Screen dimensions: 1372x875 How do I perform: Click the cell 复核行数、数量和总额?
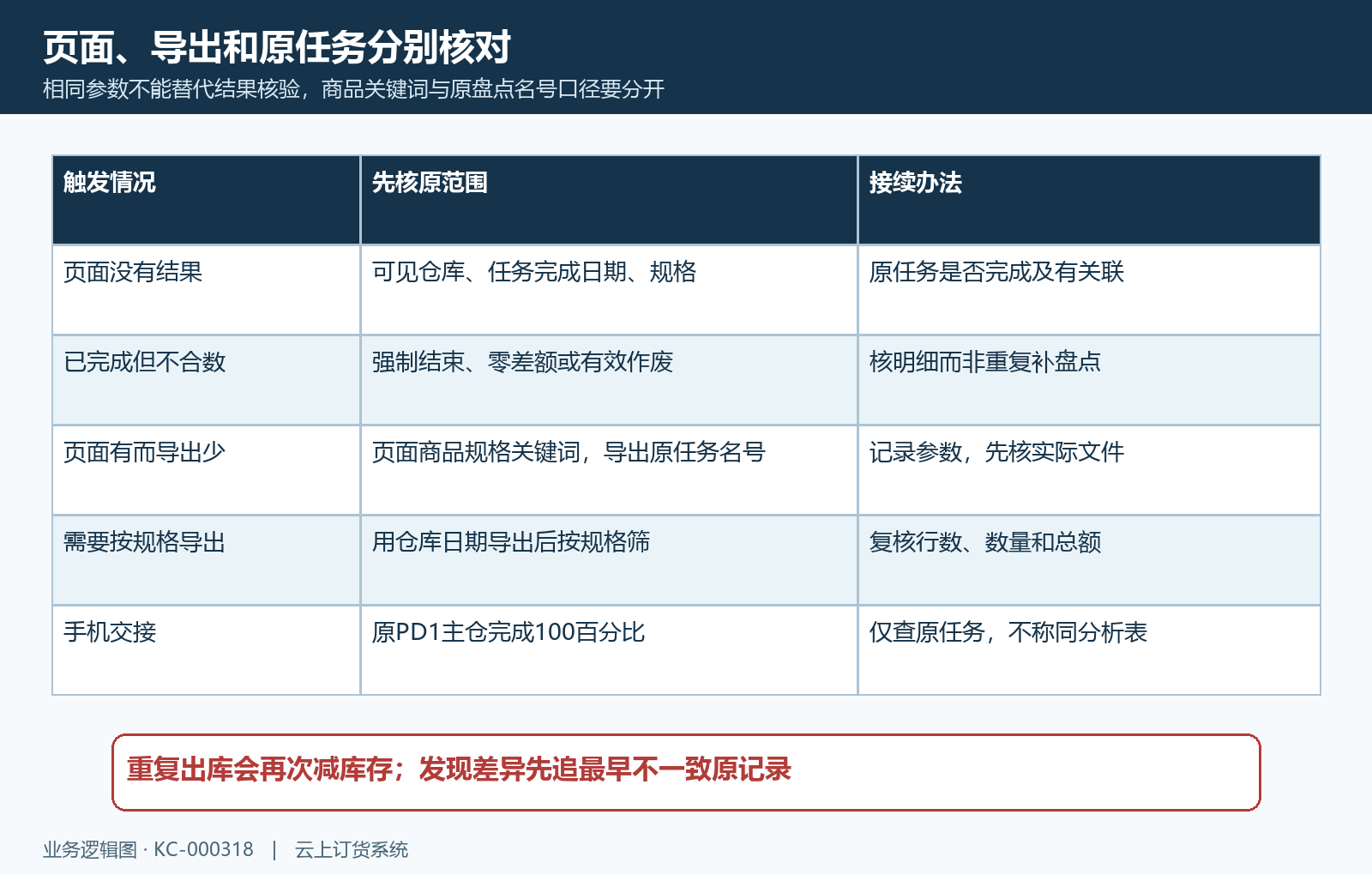(x=1089, y=560)
